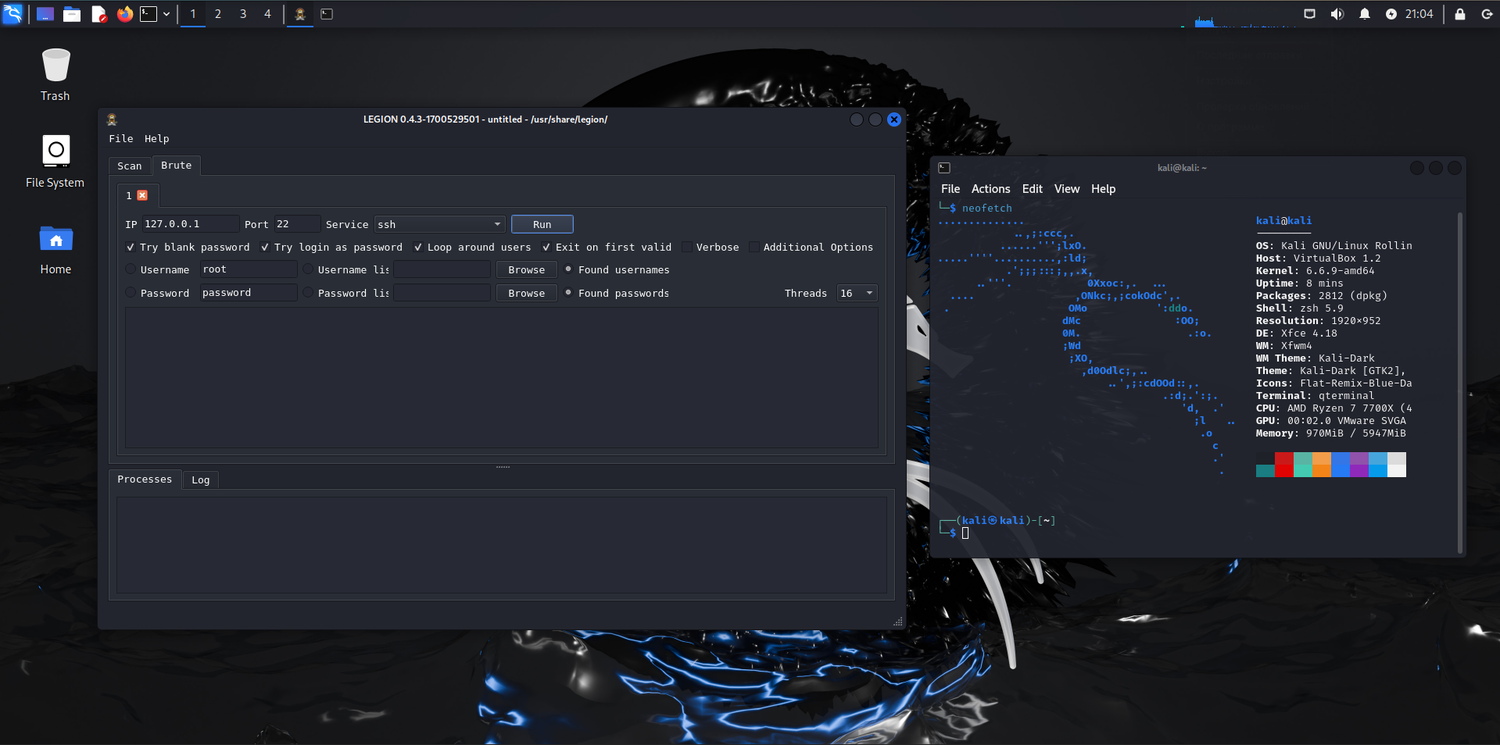Open the Edit menu in terminal
This screenshot has height=745, width=1500.
1032,189
